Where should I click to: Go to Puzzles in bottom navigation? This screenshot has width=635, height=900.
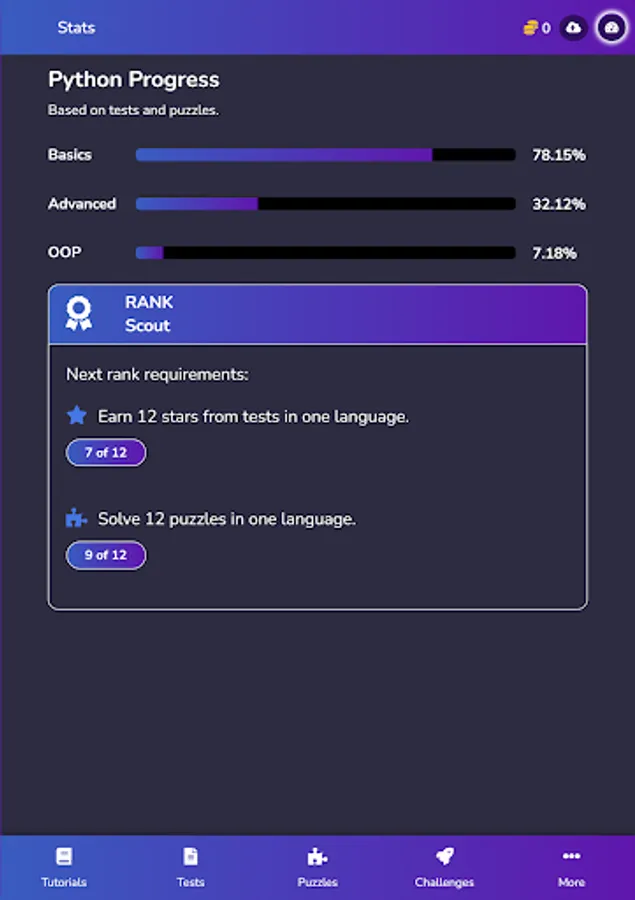(x=317, y=866)
